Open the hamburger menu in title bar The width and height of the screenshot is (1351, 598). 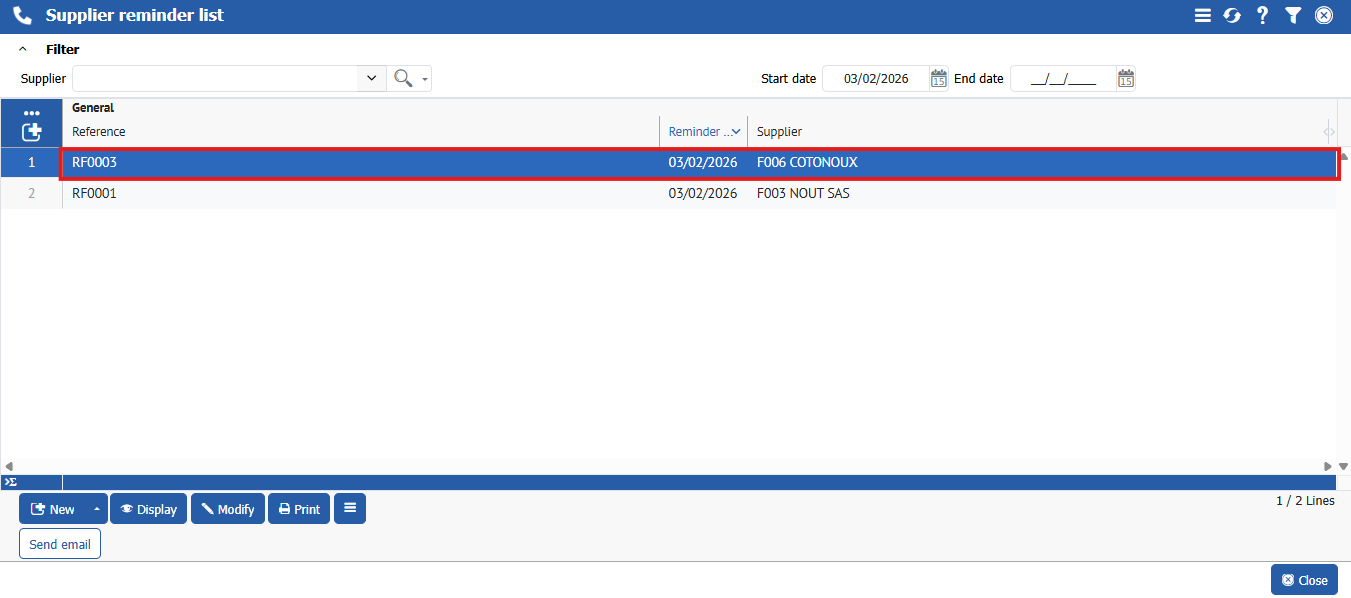point(1203,16)
